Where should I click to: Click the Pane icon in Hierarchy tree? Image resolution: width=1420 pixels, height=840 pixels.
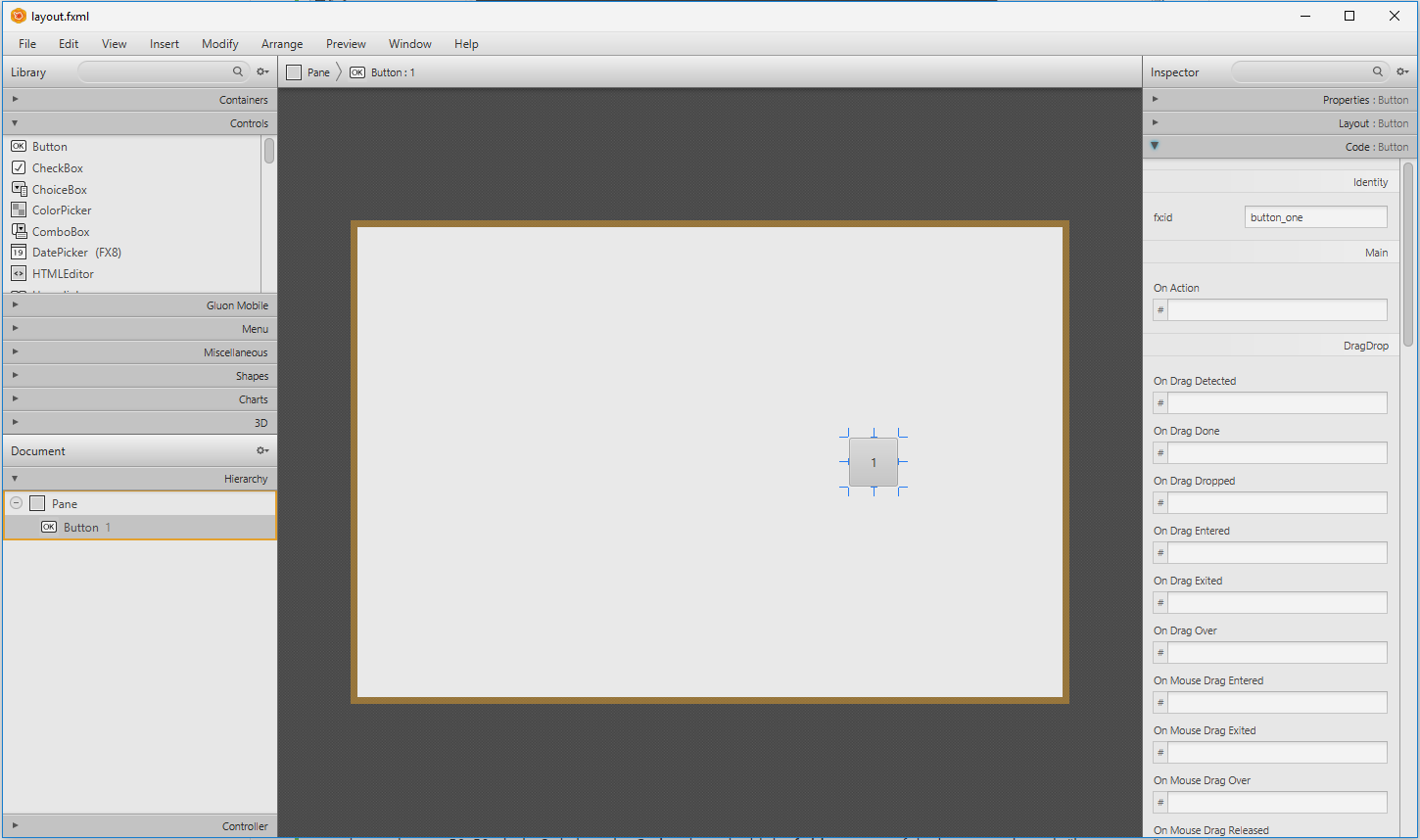click(x=37, y=503)
